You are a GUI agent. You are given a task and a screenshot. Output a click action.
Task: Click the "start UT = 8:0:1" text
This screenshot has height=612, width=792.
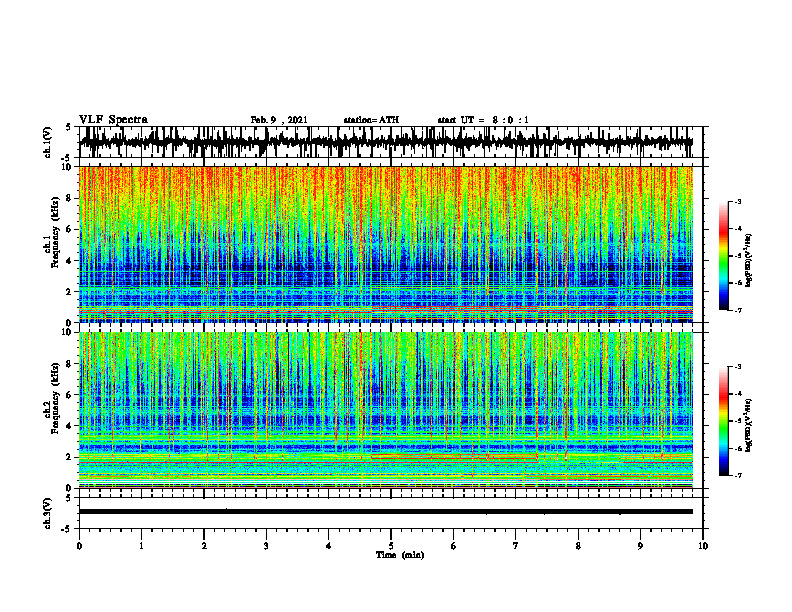tap(483, 120)
